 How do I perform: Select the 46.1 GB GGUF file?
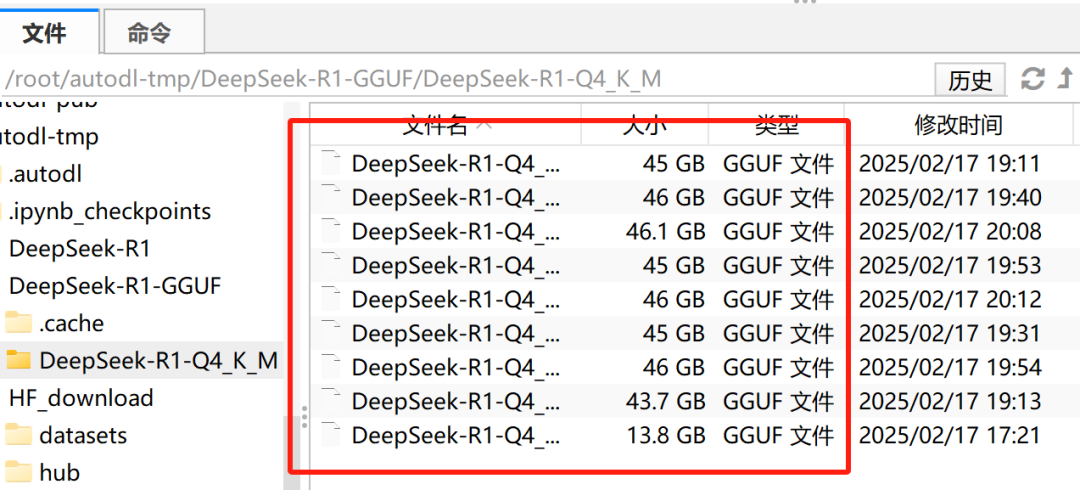coord(691,232)
